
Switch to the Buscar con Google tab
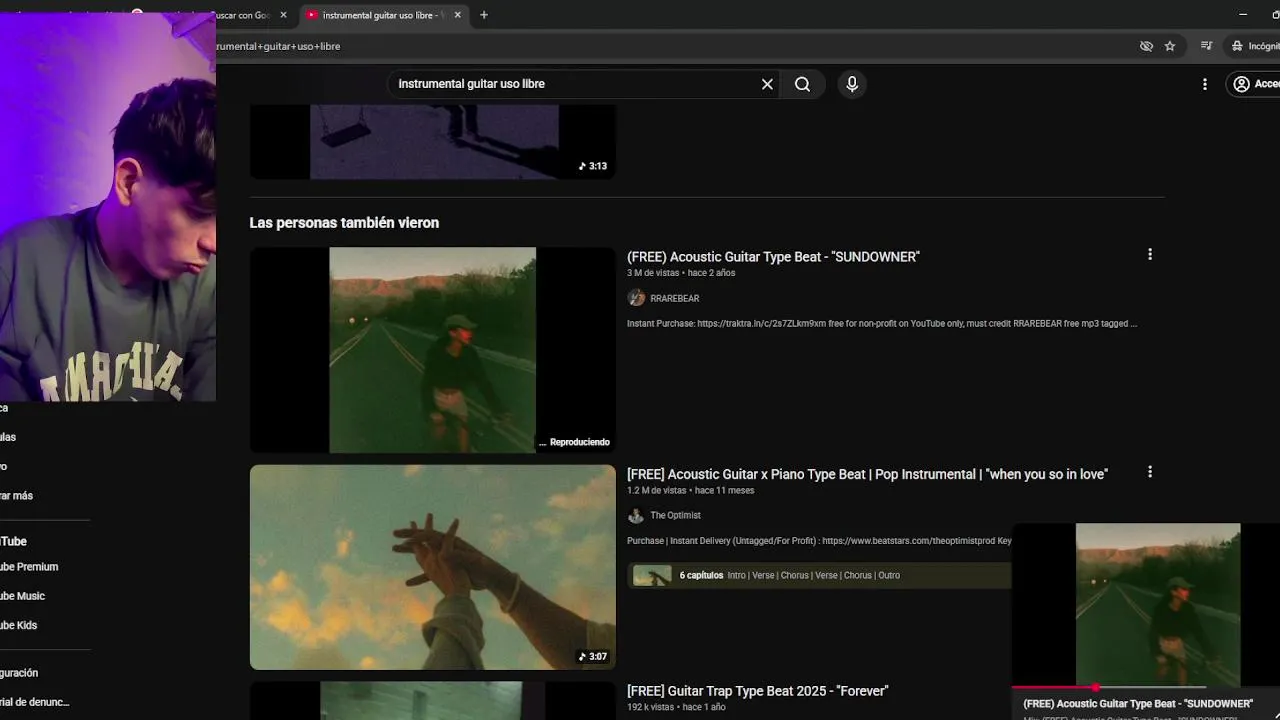click(244, 15)
